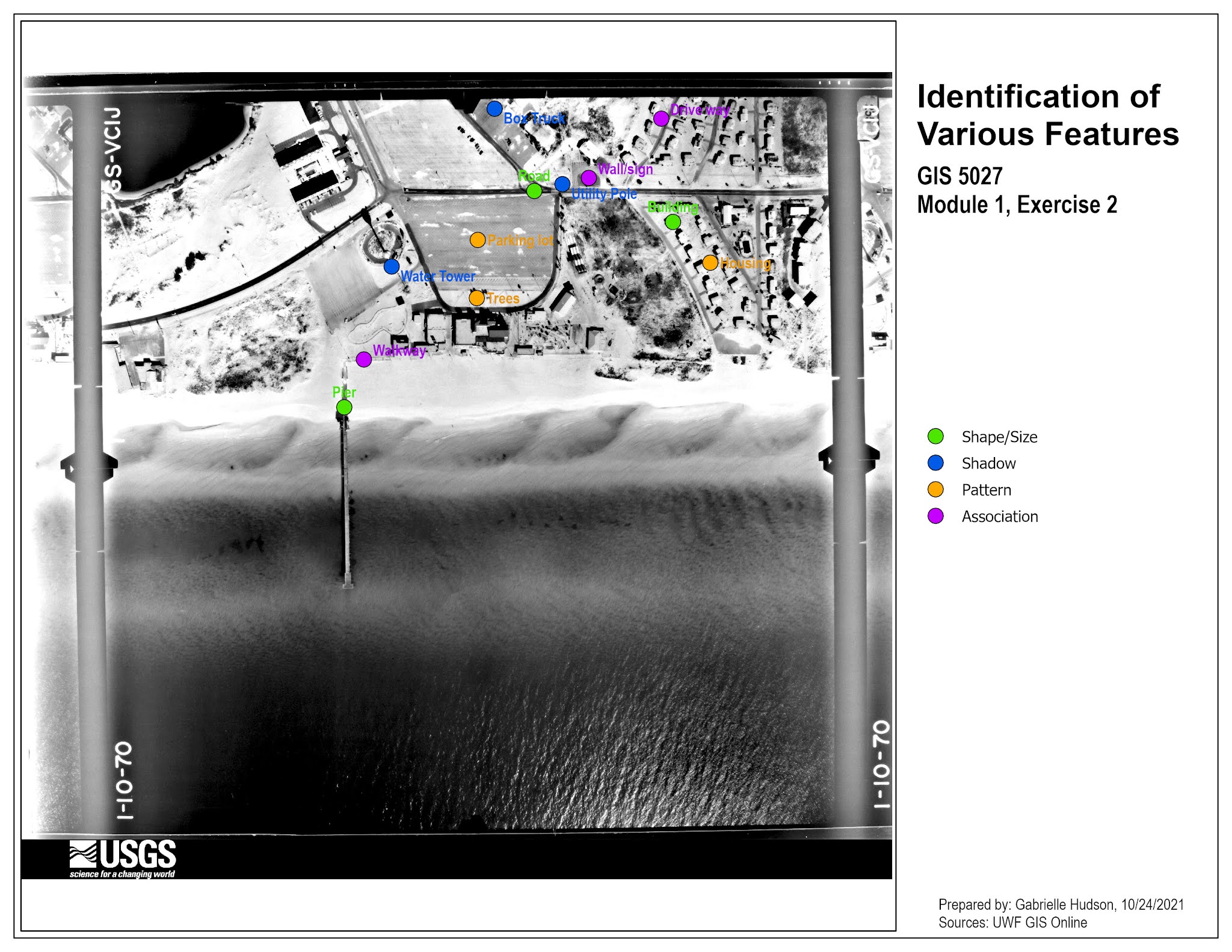Click the "Module 1, Exercise 2" text
Image resolution: width=1232 pixels, height=952 pixels.
(x=1017, y=205)
